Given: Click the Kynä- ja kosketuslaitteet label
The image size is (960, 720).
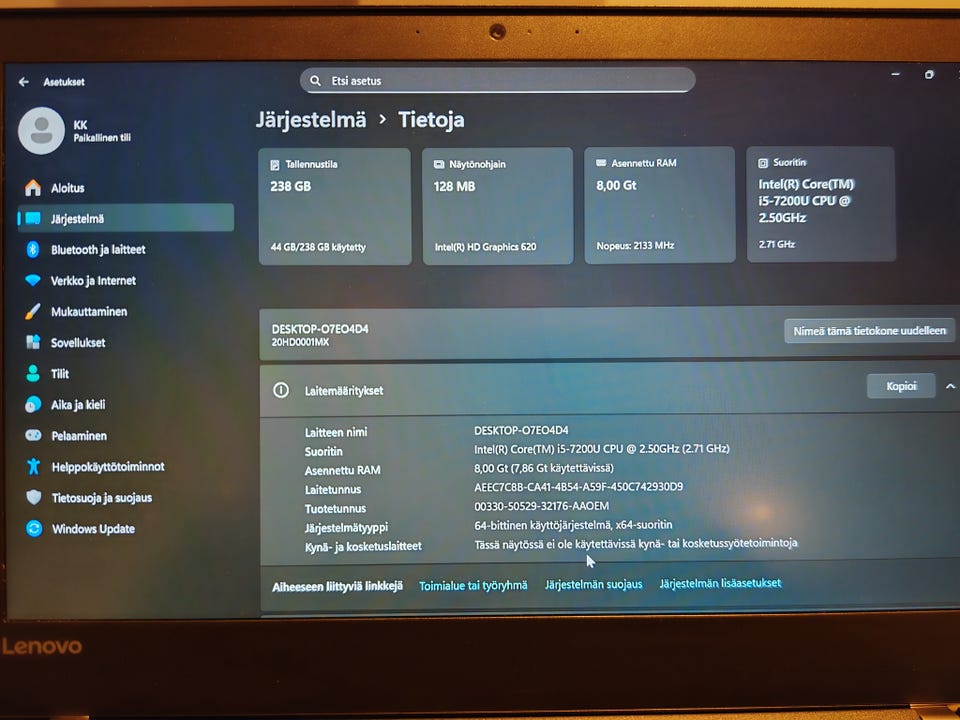Looking at the screenshot, I should (363, 546).
